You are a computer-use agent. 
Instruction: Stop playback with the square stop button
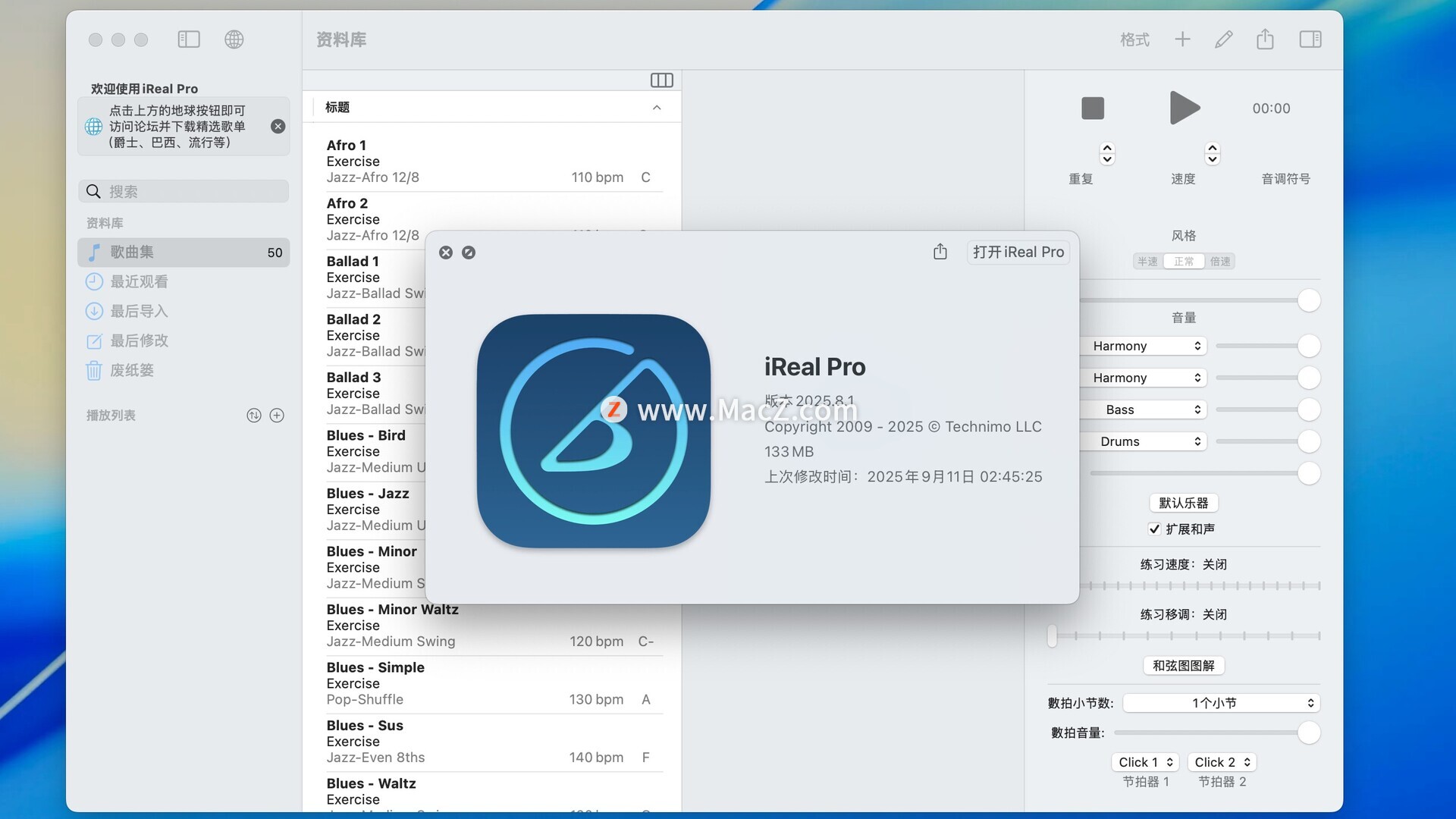coord(1093,108)
